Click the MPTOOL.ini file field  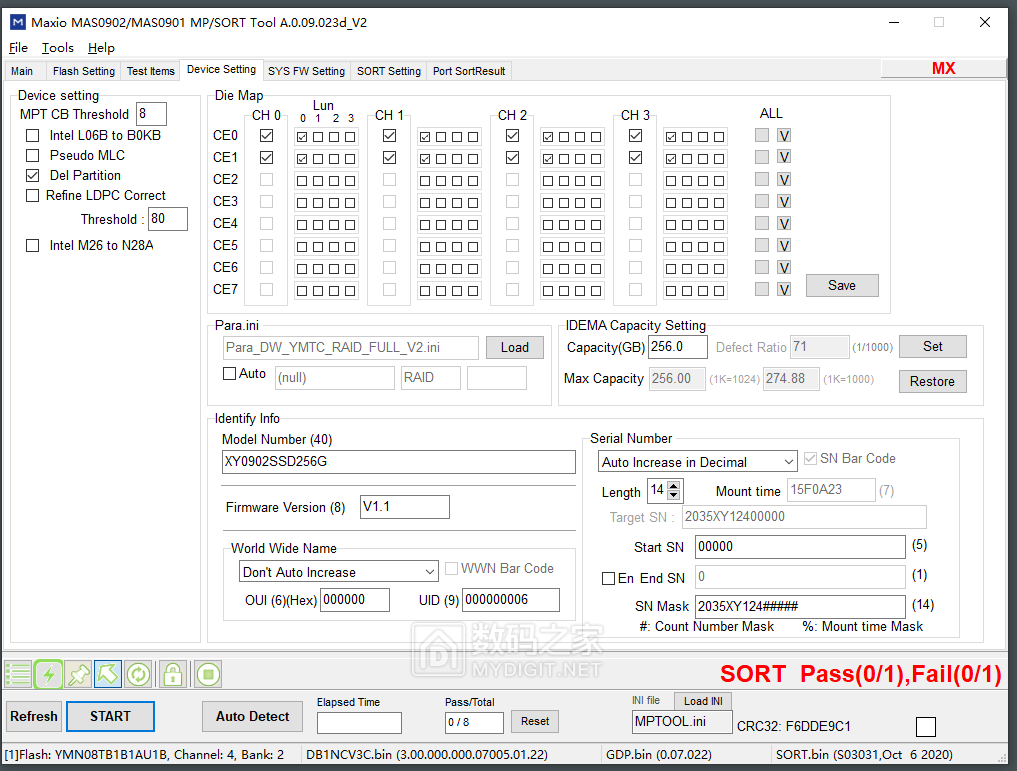coord(682,722)
